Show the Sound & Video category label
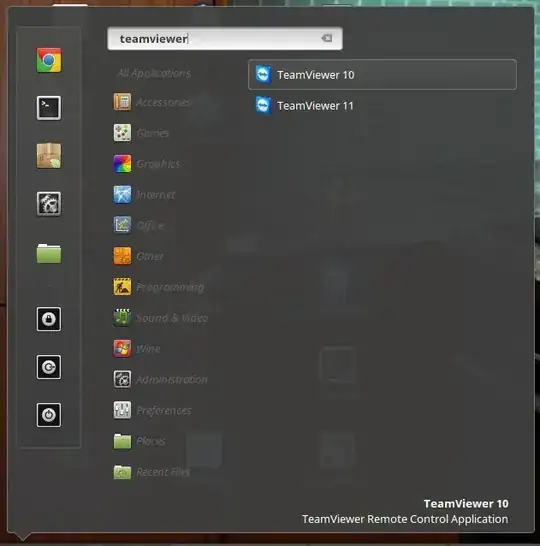540x546 pixels. click(x=172, y=318)
